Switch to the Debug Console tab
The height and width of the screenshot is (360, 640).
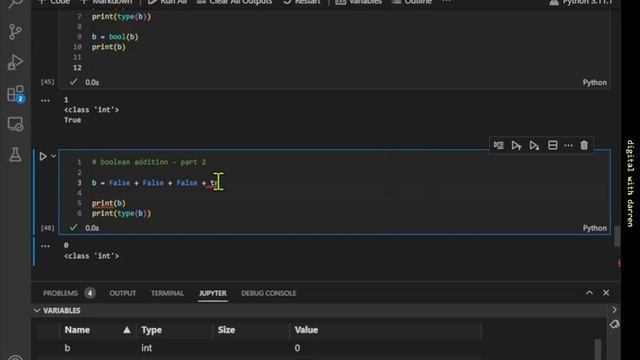click(x=269, y=293)
